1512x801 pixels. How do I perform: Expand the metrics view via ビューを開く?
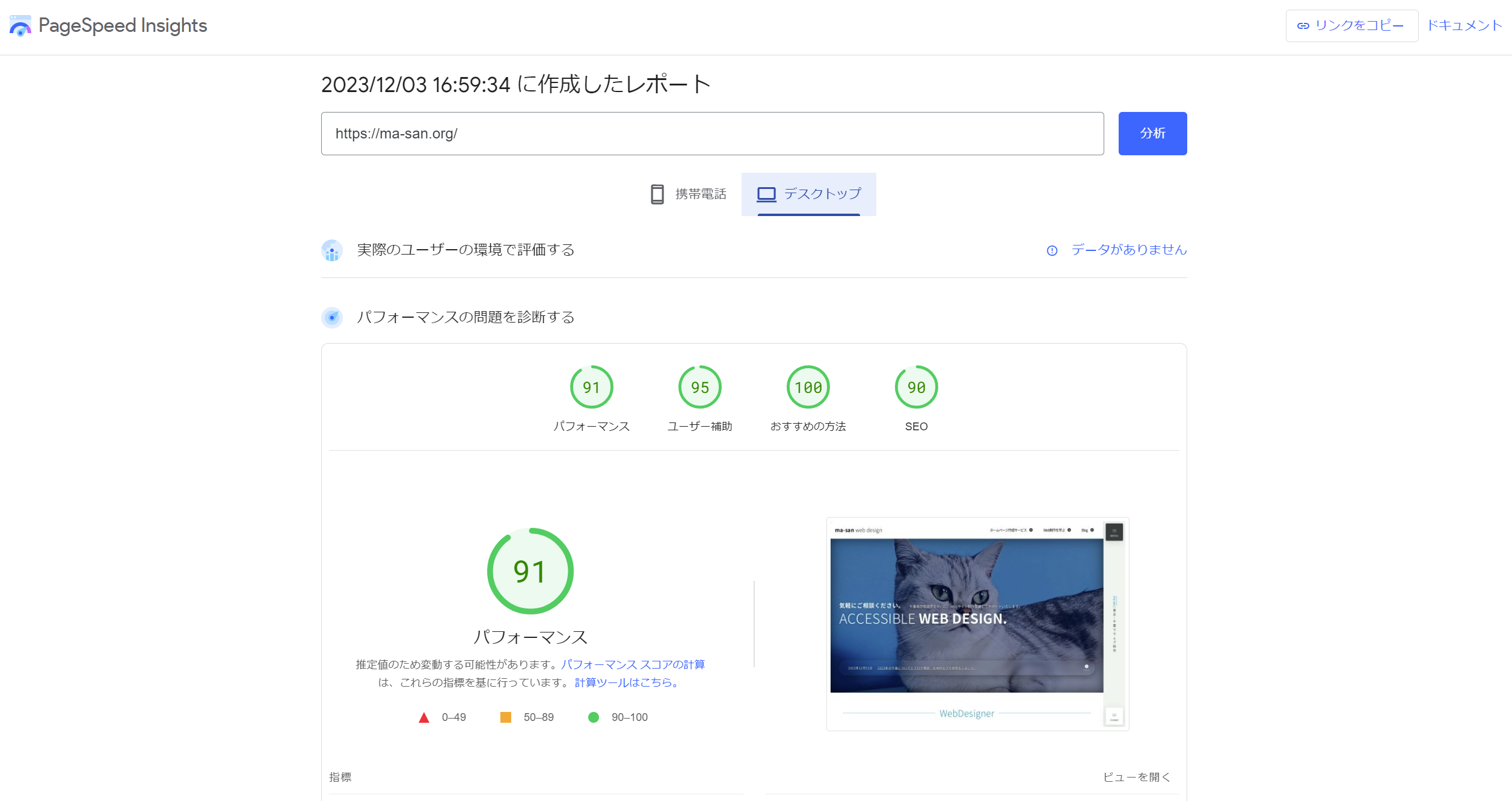pyautogui.click(x=1137, y=777)
